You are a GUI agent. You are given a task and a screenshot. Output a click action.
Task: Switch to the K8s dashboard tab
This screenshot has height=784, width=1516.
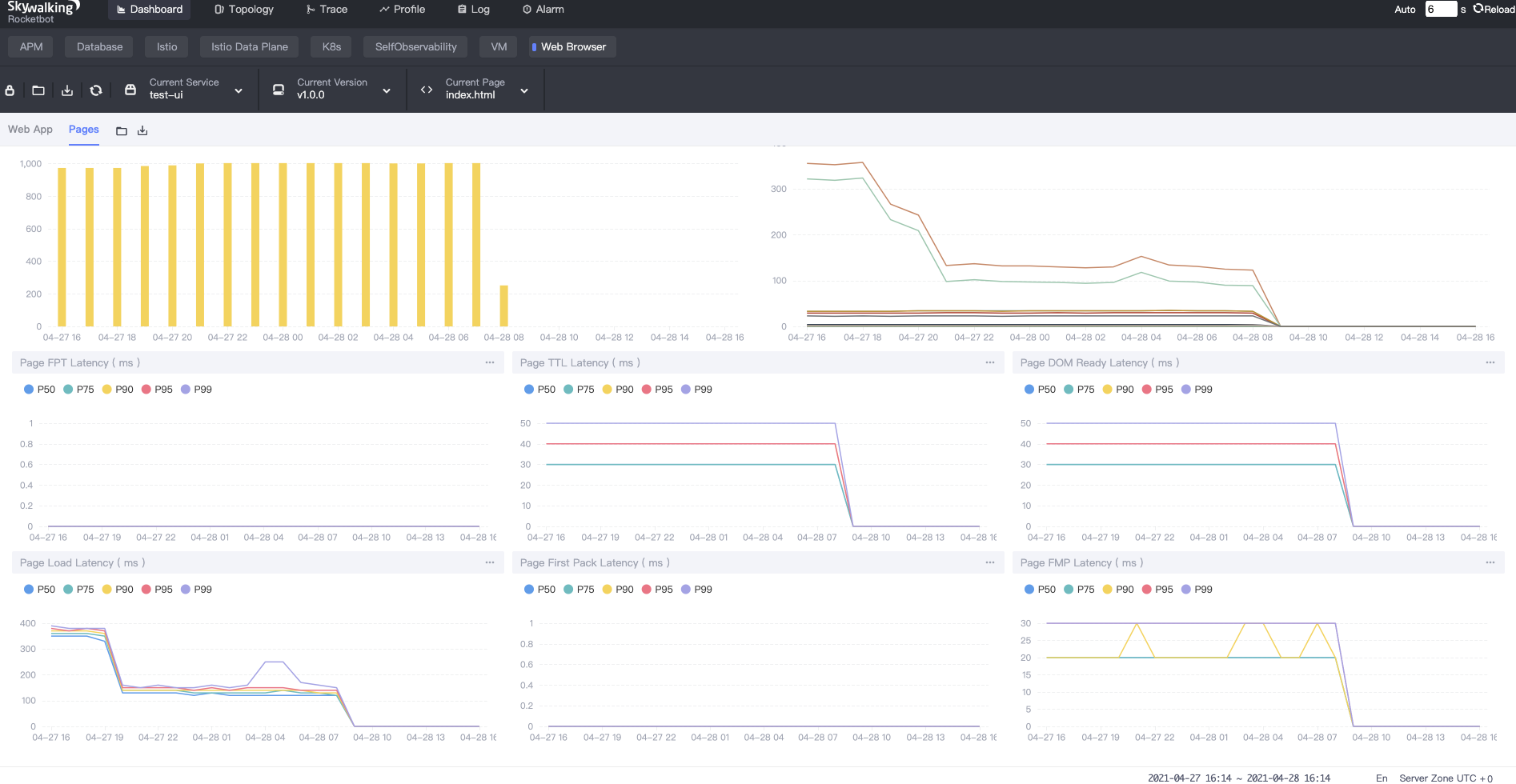tap(331, 47)
